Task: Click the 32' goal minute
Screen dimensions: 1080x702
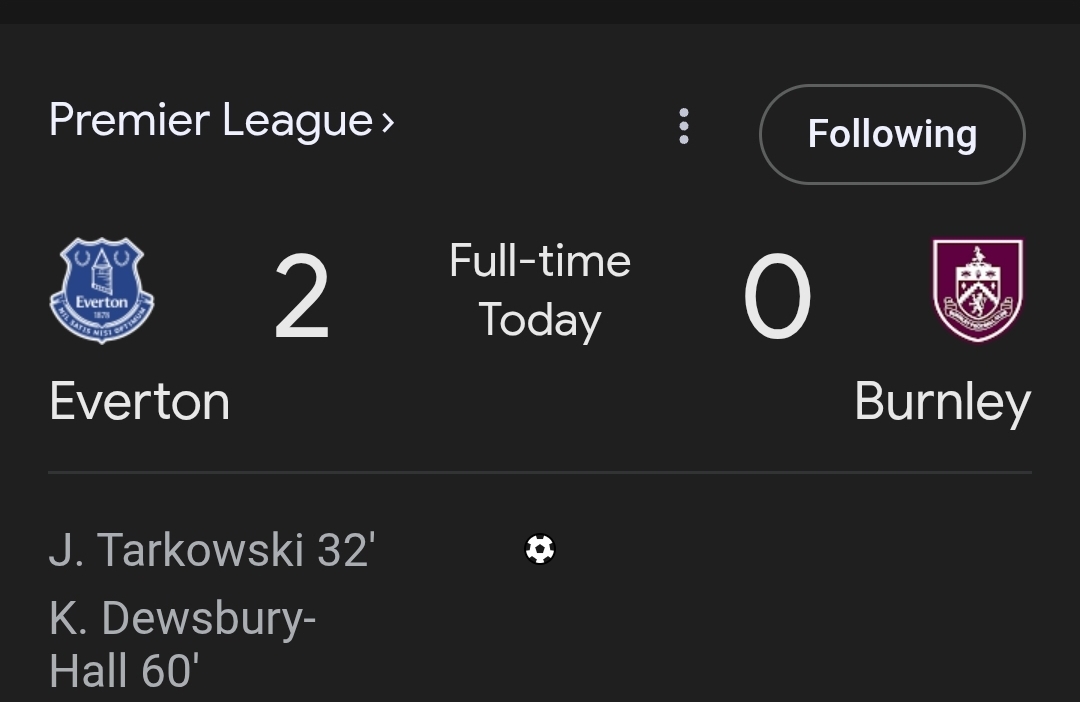Action: [x=346, y=550]
